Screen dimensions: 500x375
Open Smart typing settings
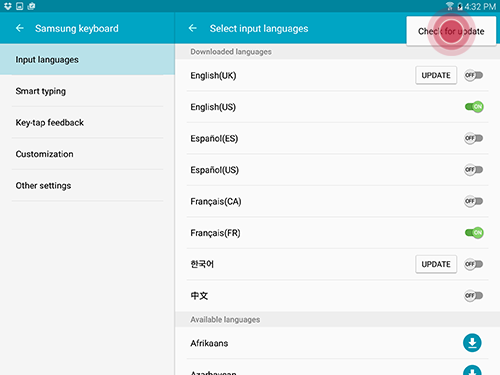tap(87, 91)
